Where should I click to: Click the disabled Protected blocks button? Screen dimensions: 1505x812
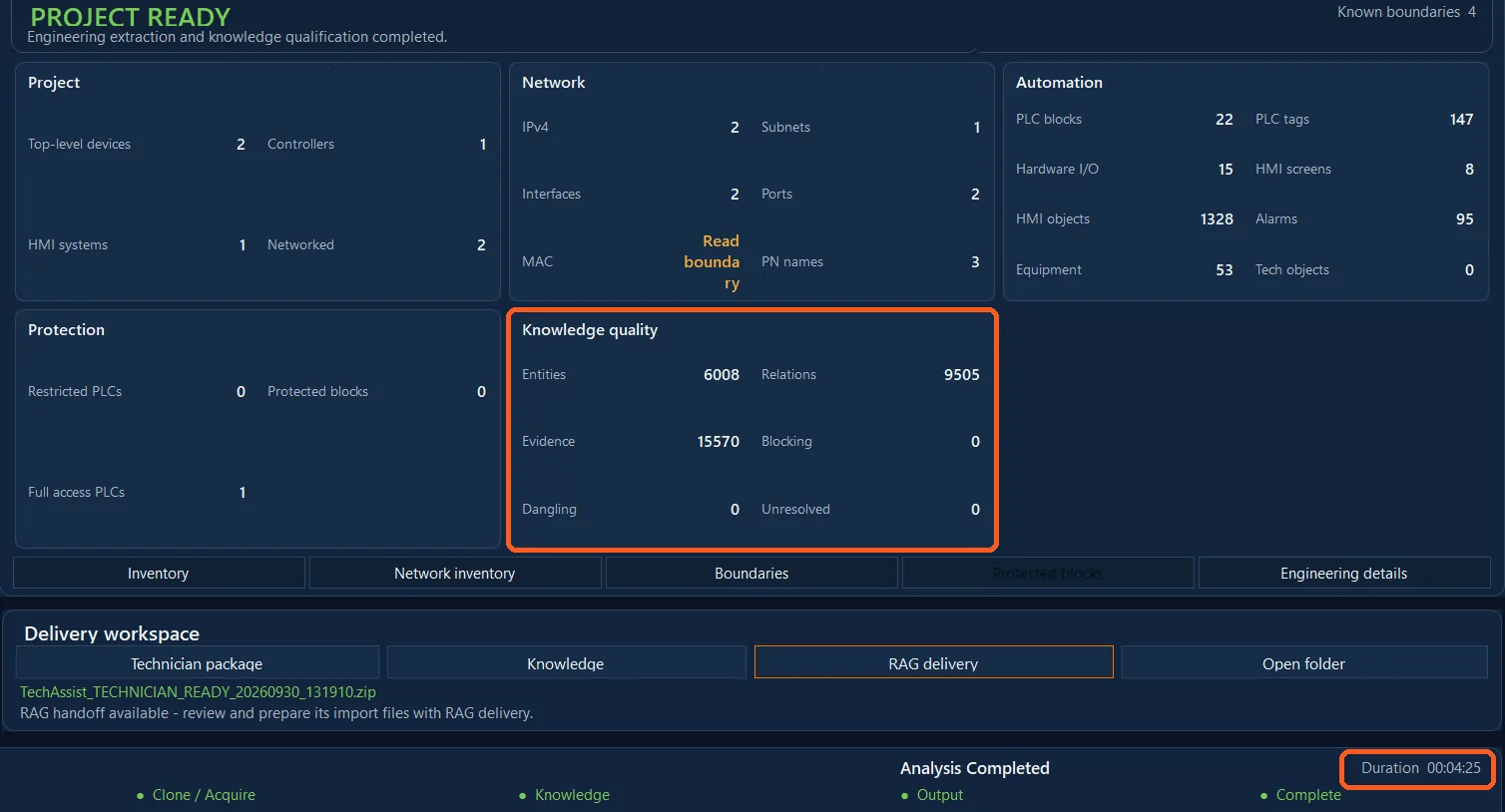(1048, 574)
